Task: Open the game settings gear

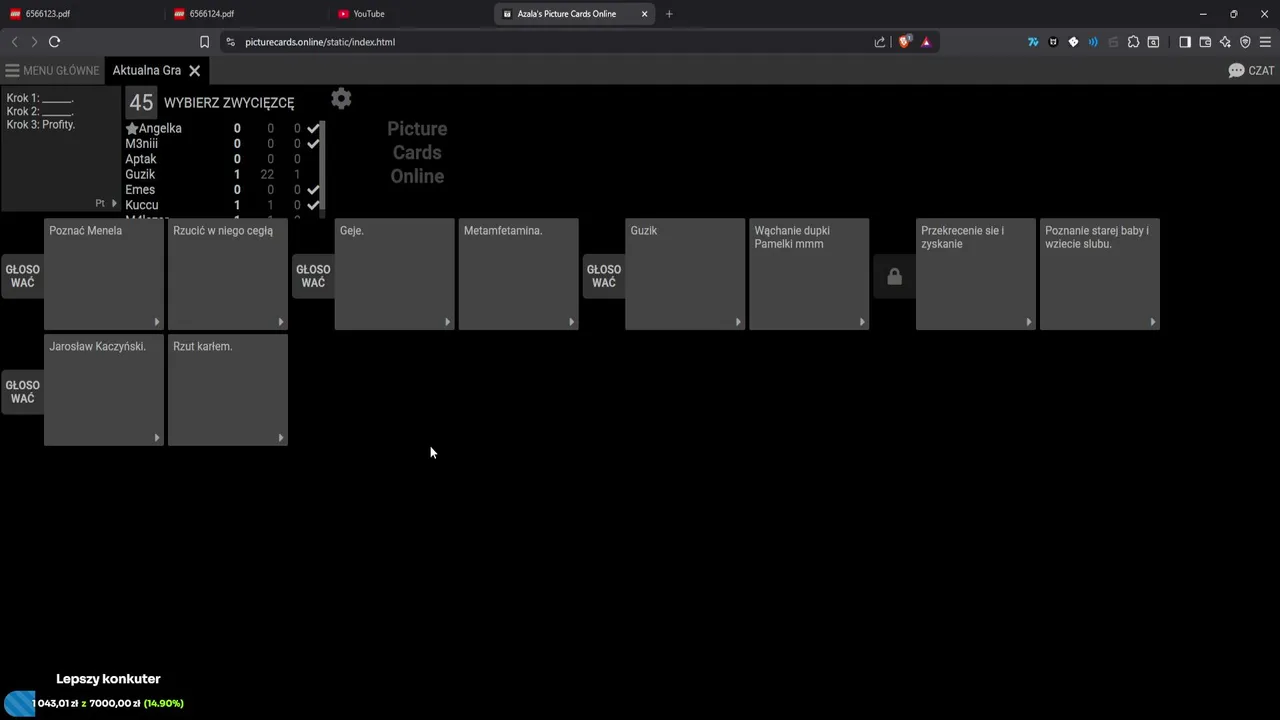Action: coord(341,98)
